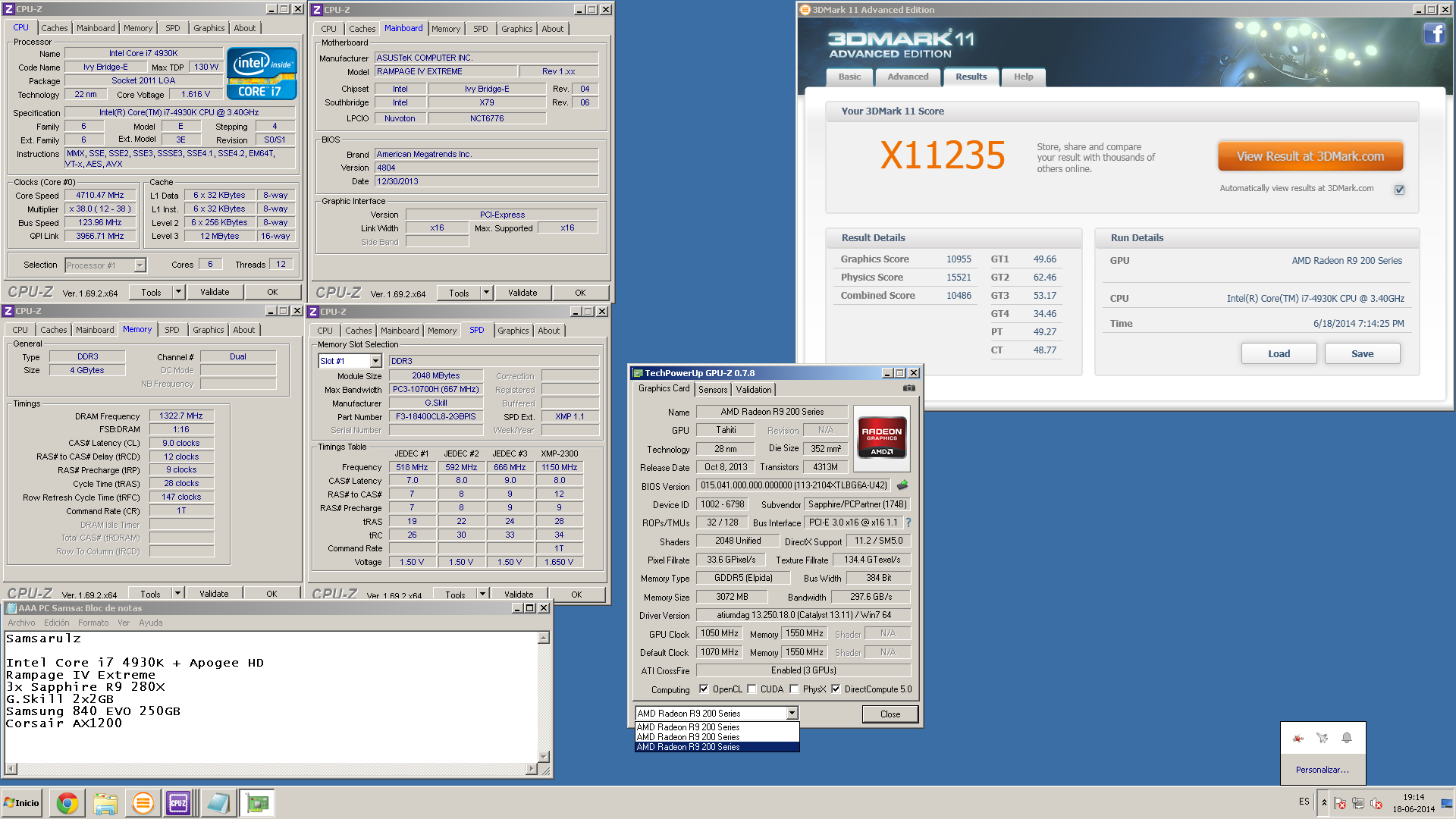This screenshot has width=1456, height=819.
Task: Click the muted speaker tray icon
Action: 1376,803
